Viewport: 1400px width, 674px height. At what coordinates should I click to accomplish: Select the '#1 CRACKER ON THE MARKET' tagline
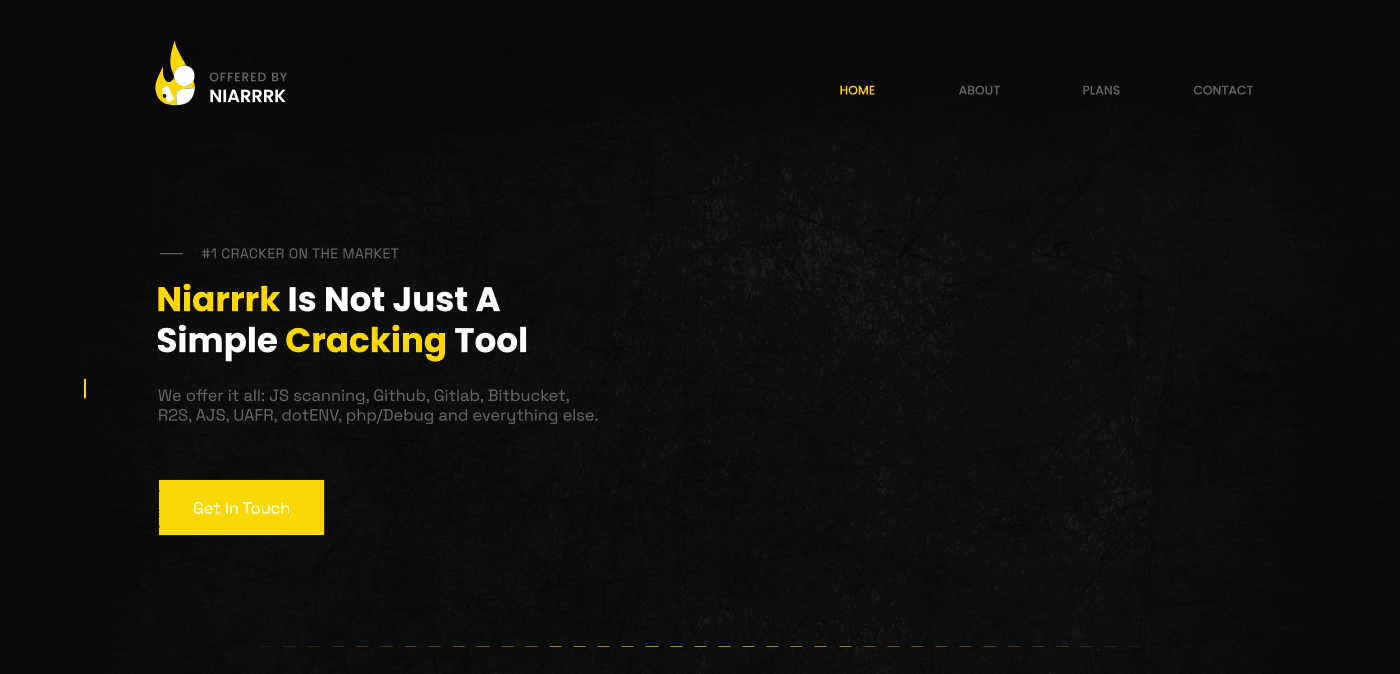point(300,254)
